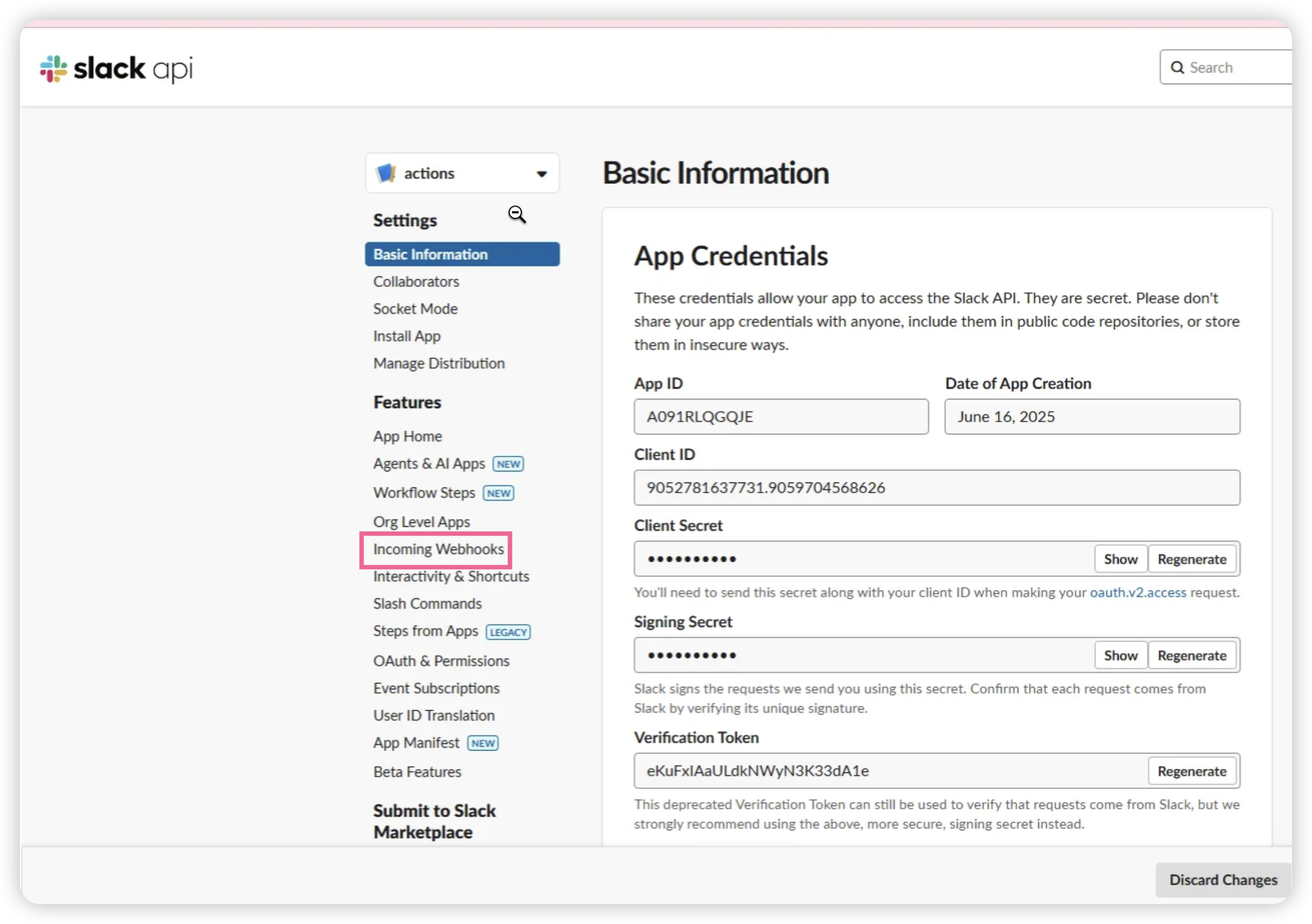
Task: Open Beta Features page
Action: 417,772
